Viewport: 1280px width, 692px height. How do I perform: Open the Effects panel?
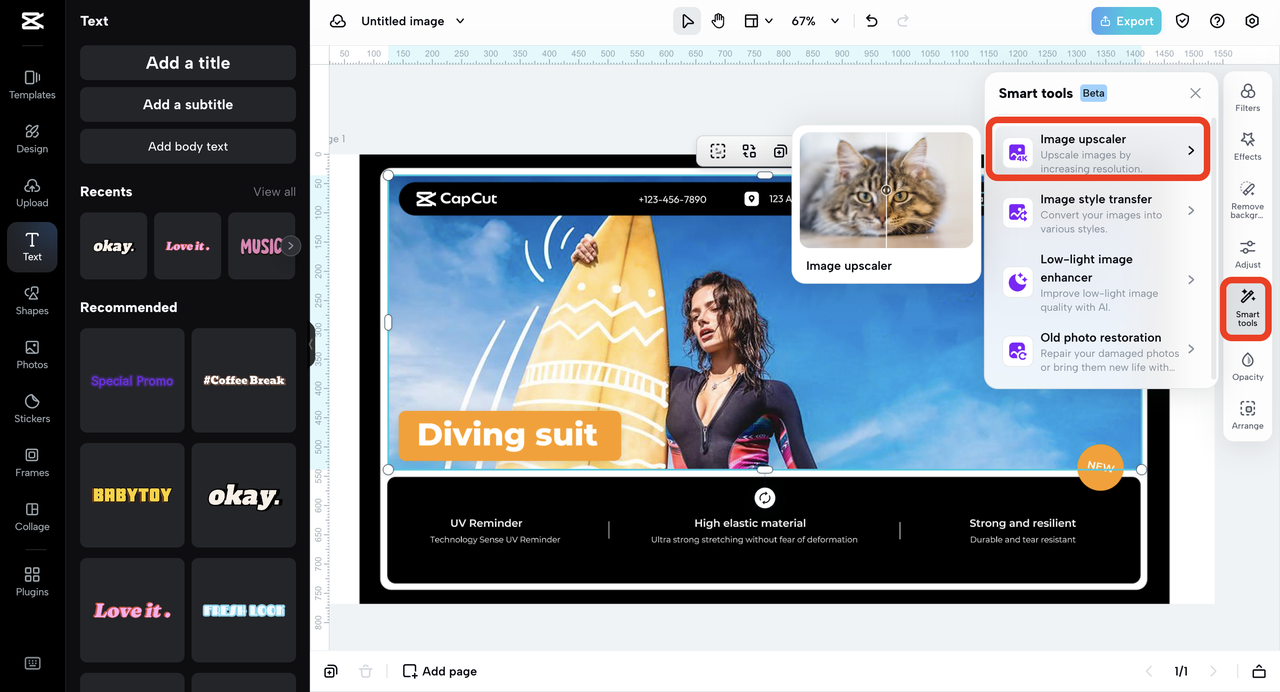[1247, 146]
